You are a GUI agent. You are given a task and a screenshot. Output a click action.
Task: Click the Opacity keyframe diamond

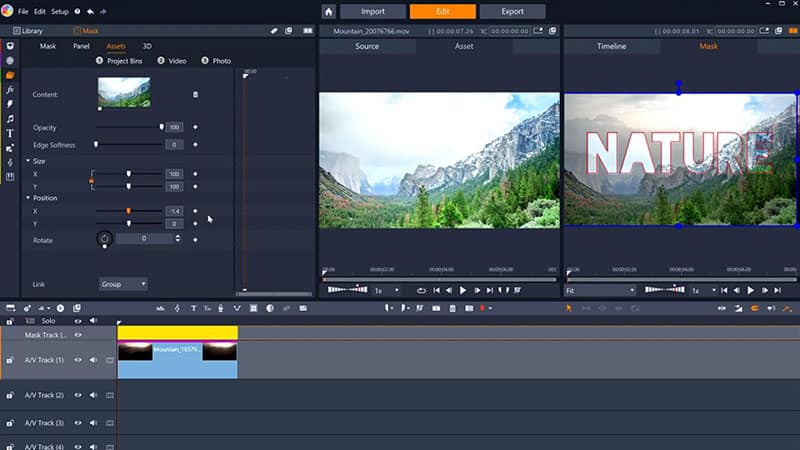pyautogui.click(x=195, y=127)
